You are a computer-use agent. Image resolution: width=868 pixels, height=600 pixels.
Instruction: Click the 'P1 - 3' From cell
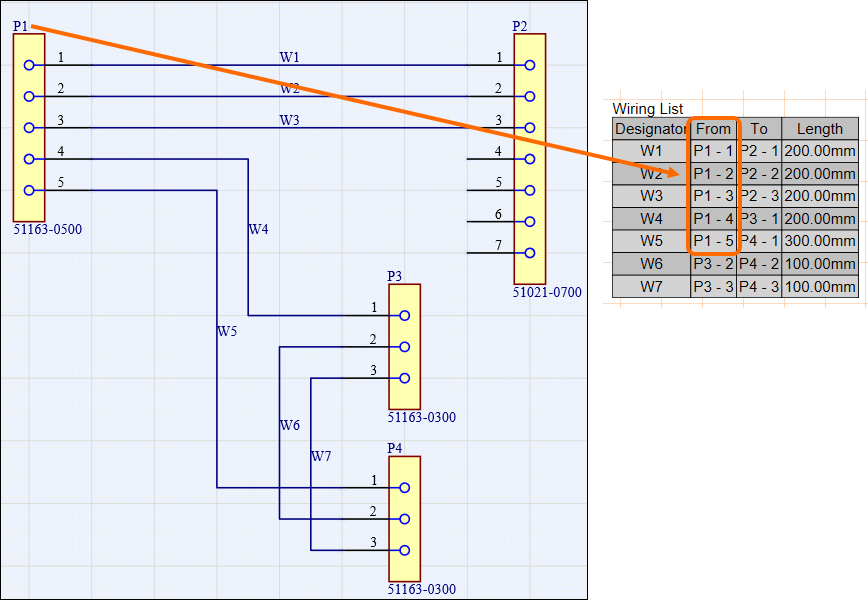(714, 196)
